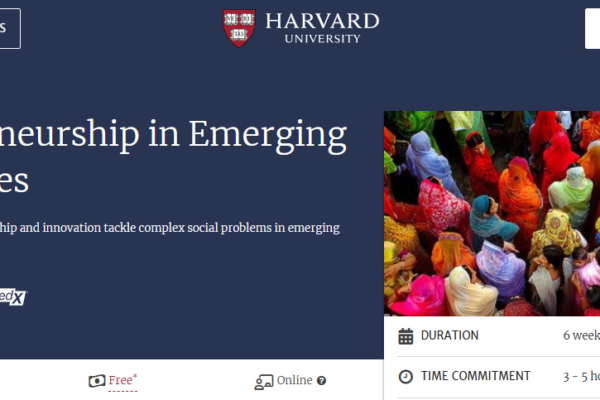Click the outlined button at top left
This screenshot has width=600, height=400.
pos(10,28)
